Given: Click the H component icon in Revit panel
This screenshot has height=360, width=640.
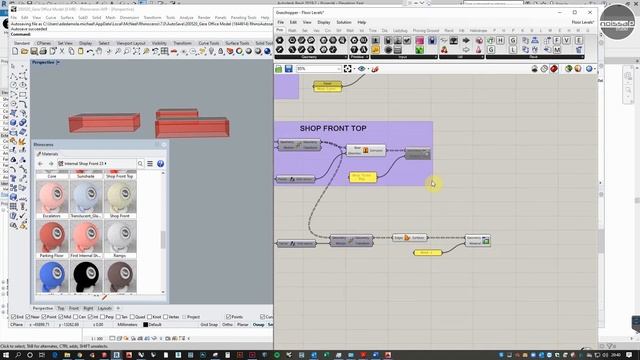Looking at the screenshot, I should [x=500, y=40].
